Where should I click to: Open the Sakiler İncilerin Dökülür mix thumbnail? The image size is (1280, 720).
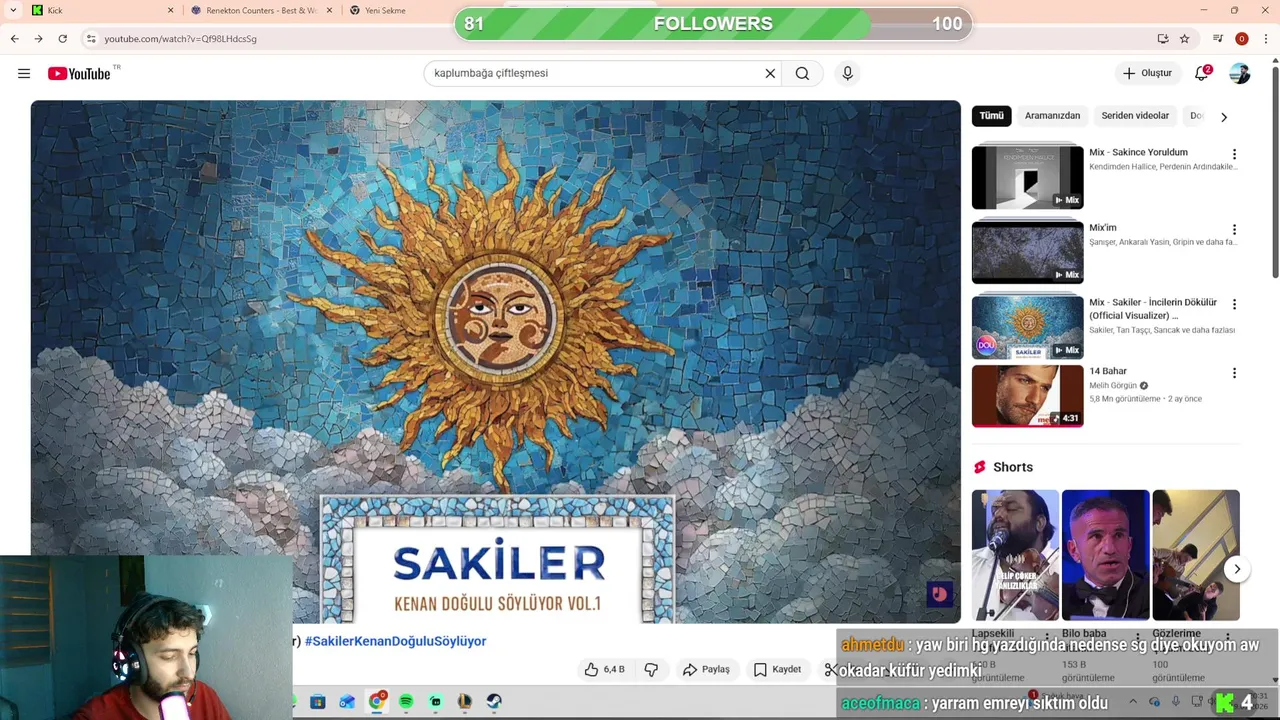point(1027,327)
